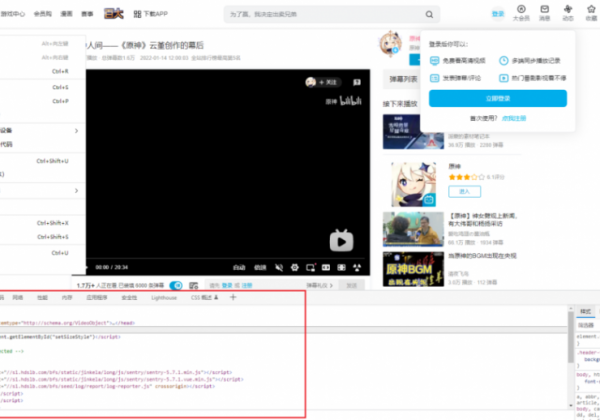Switch to DevTools 网络 tab
This screenshot has width=600, height=420.
pos(18,298)
